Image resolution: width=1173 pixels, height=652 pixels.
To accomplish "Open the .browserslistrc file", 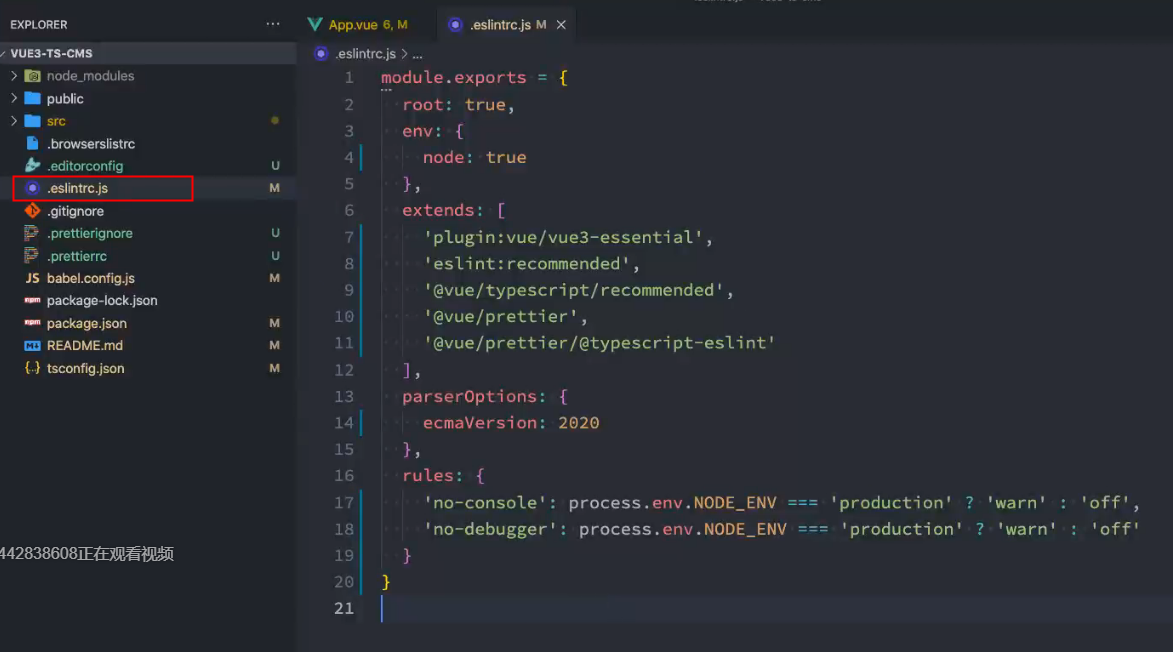I will (x=91, y=144).
